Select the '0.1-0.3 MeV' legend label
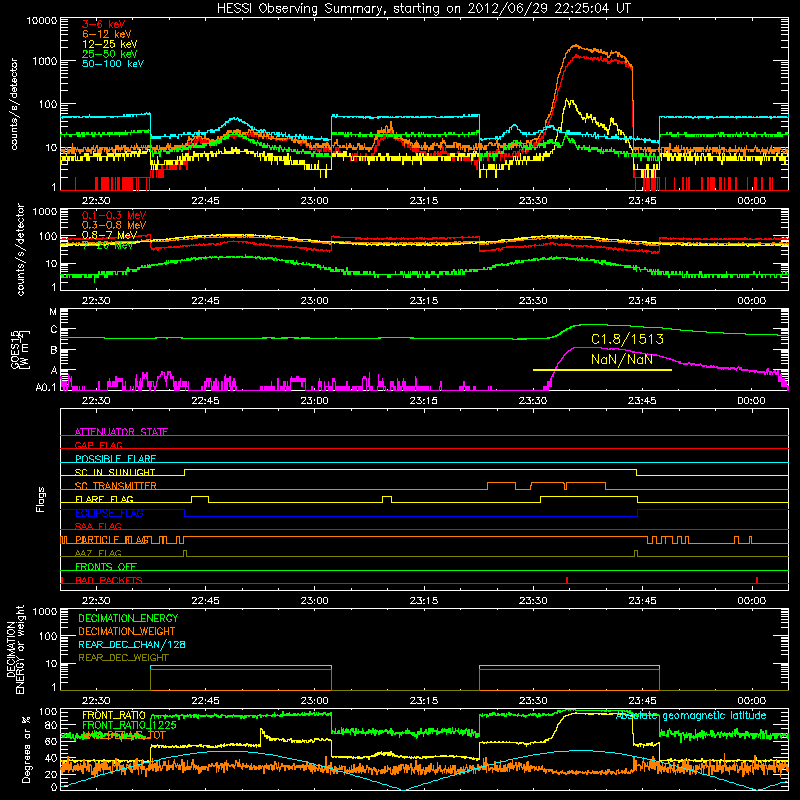This screenshot has height=800, width=800. tap(114, 215)
